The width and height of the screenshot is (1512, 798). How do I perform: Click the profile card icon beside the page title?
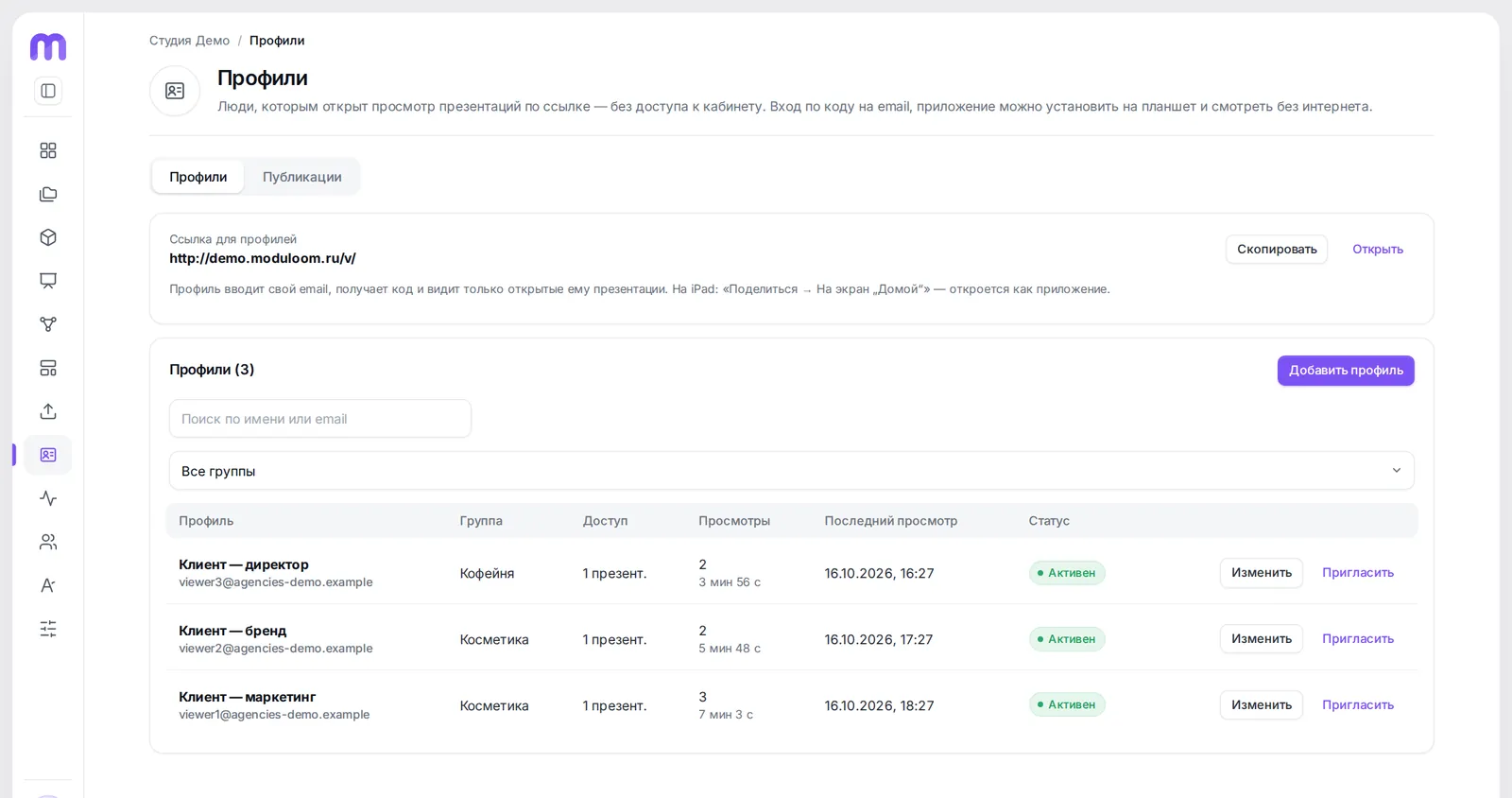(x=175, y=91)
